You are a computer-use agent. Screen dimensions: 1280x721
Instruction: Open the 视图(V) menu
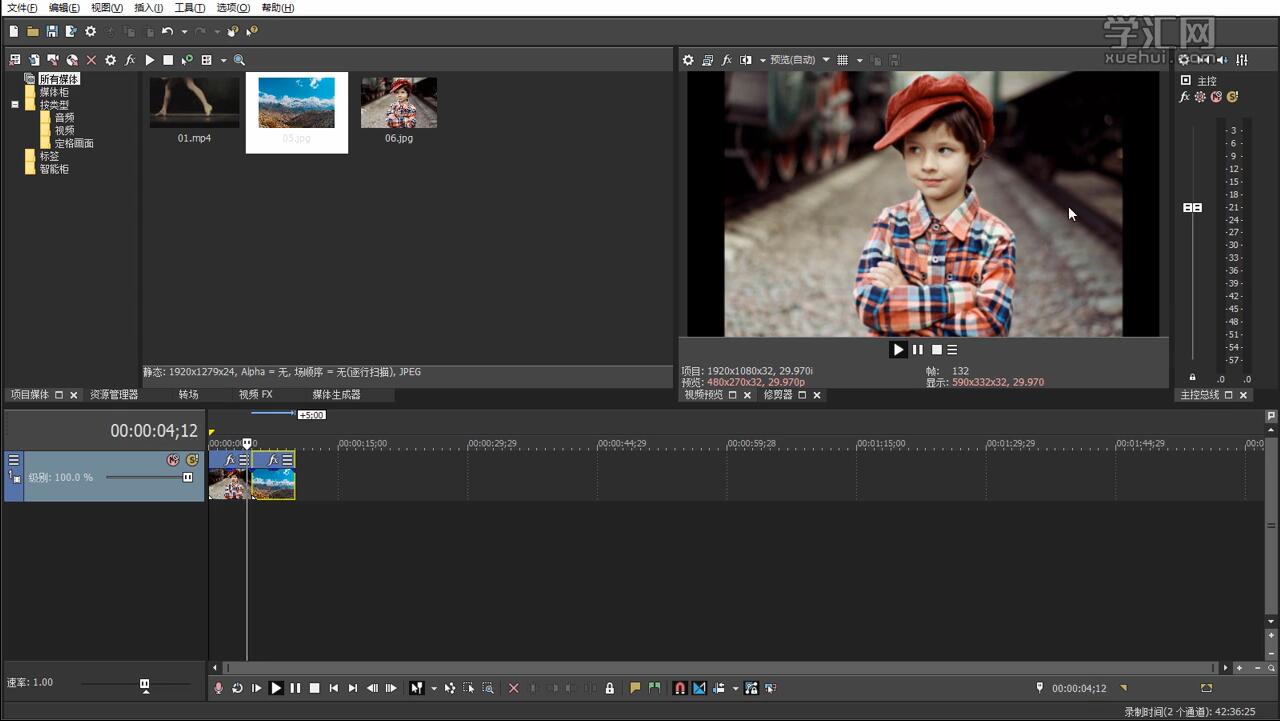pos(107,8)
